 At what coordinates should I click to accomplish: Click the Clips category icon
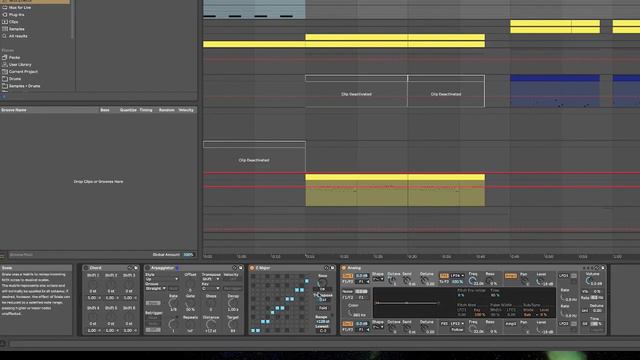pyautogui.click(x=4, y=22)
